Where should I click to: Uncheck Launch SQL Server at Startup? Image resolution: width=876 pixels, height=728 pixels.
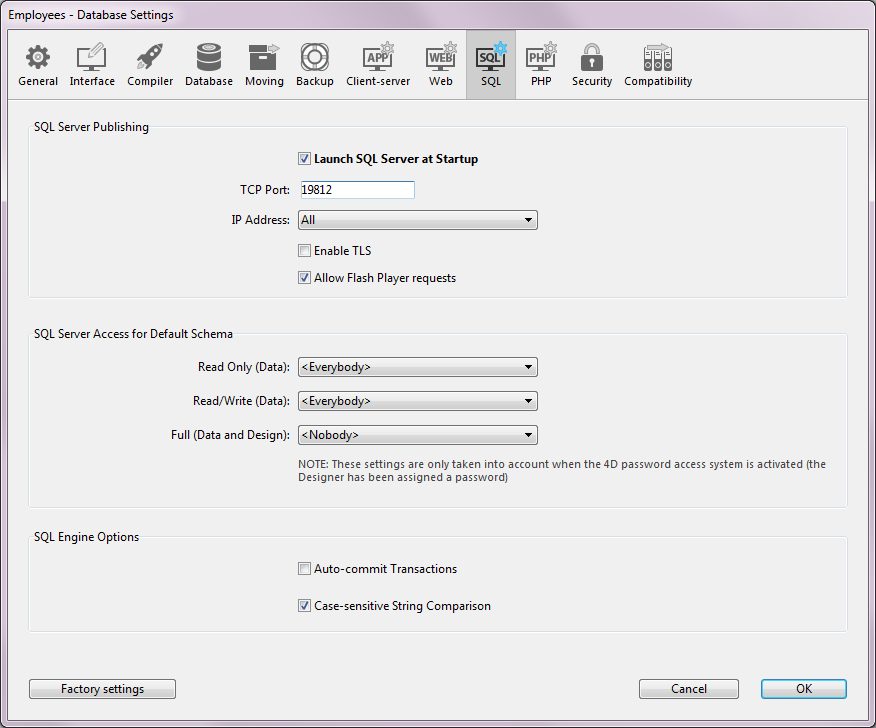point(305,159)
